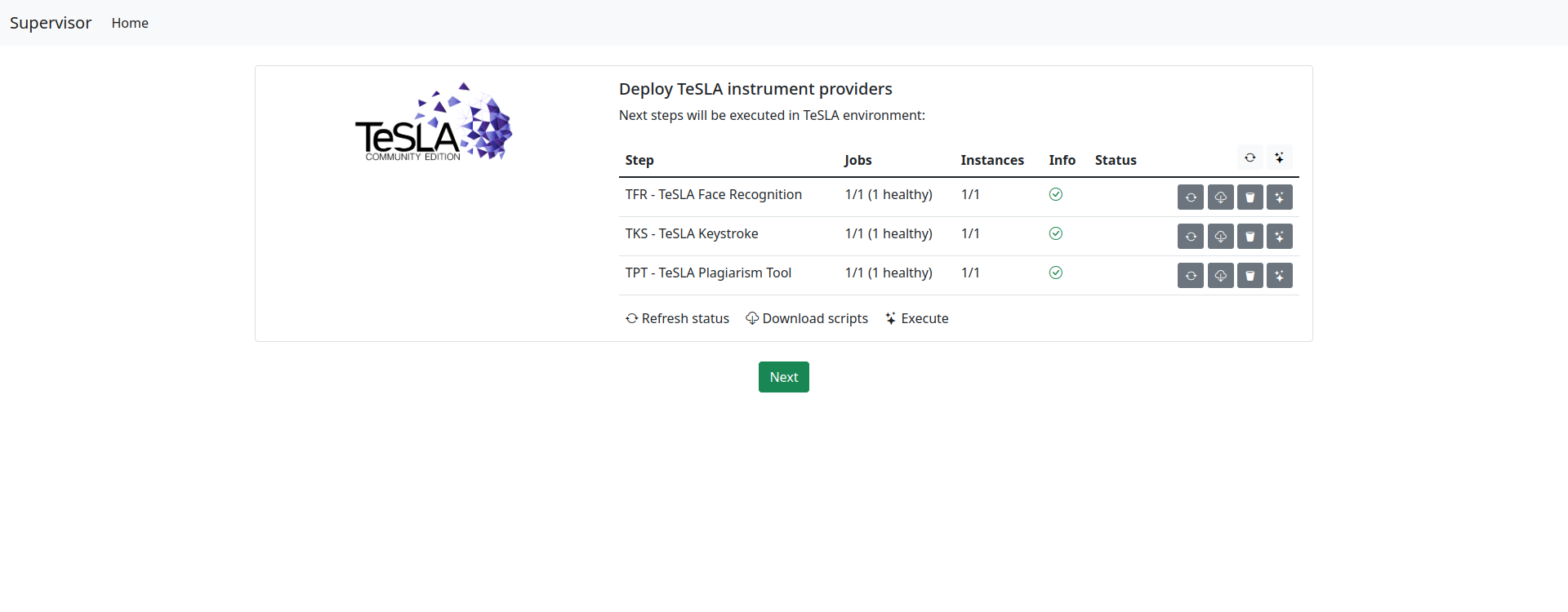Download script for TFR Face Recognition

(x=1221, y=197)
